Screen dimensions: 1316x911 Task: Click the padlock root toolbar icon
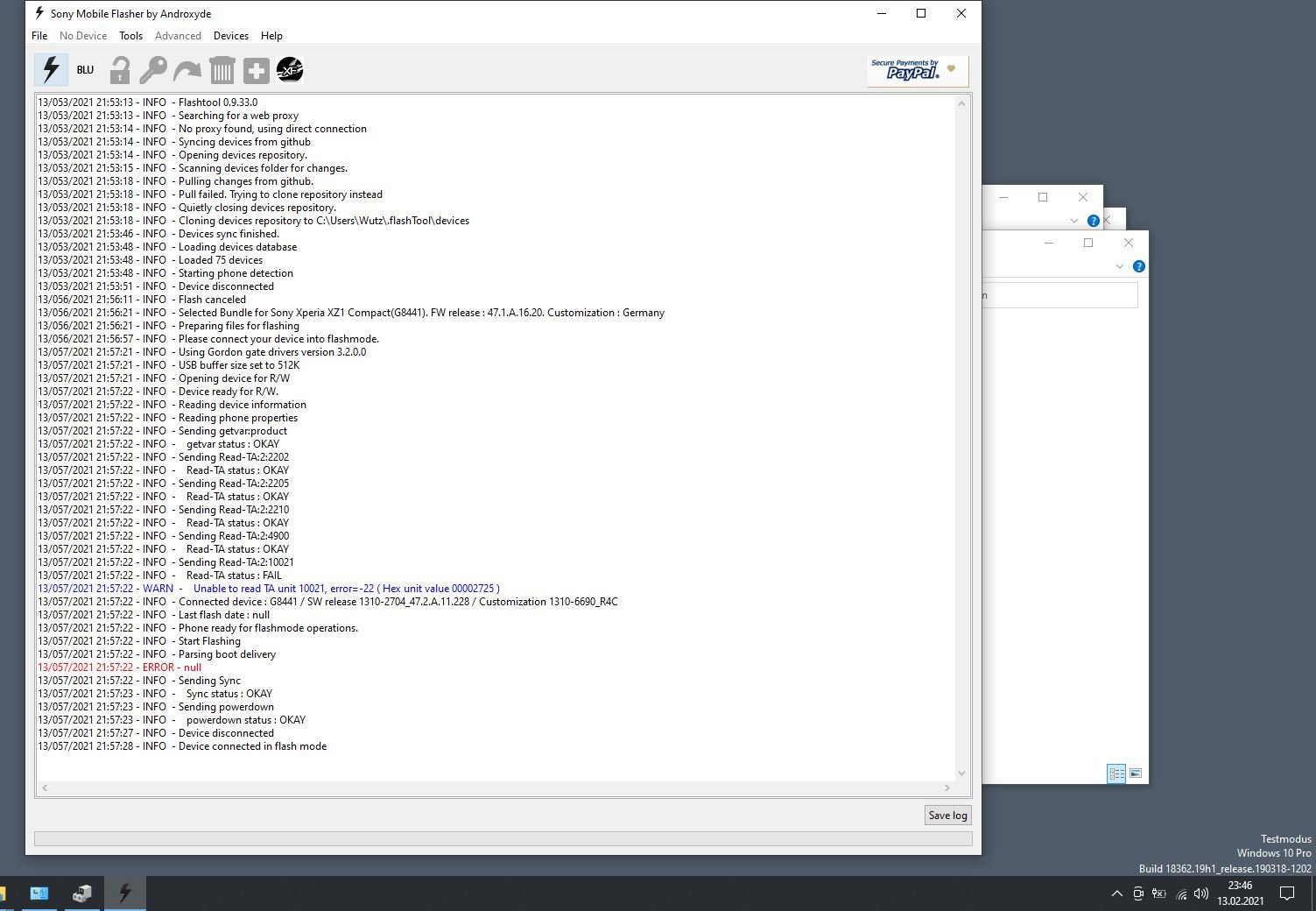click(x=119, y=69)
